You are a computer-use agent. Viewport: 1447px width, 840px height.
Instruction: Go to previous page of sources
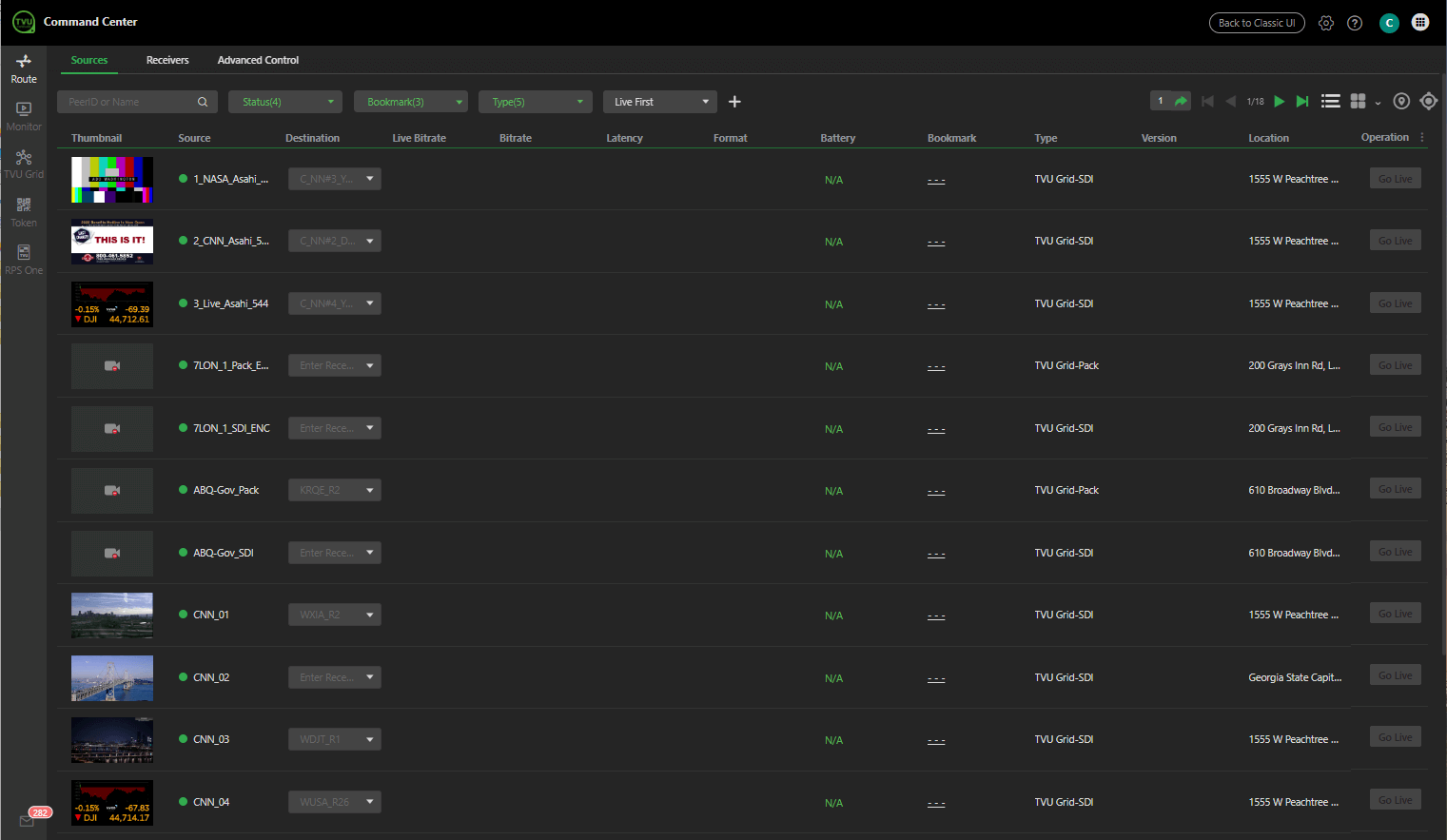click(x=1231, y=101)
